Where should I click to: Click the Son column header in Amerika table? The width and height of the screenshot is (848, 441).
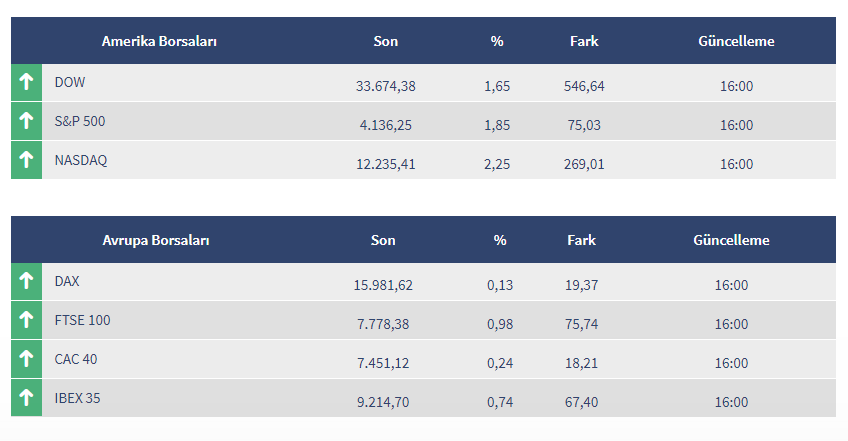click(x=385, y=41)
